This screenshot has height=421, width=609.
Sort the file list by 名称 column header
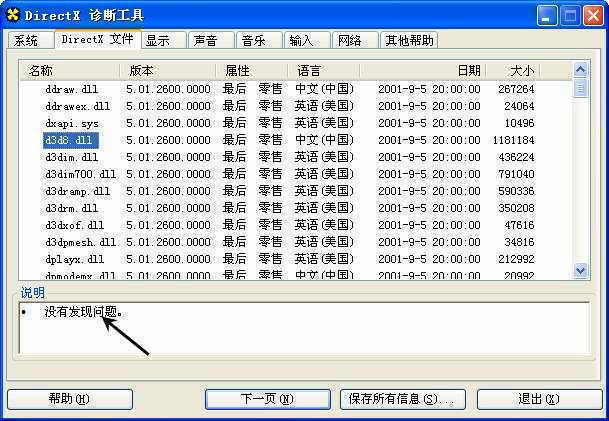pos(68,71)
